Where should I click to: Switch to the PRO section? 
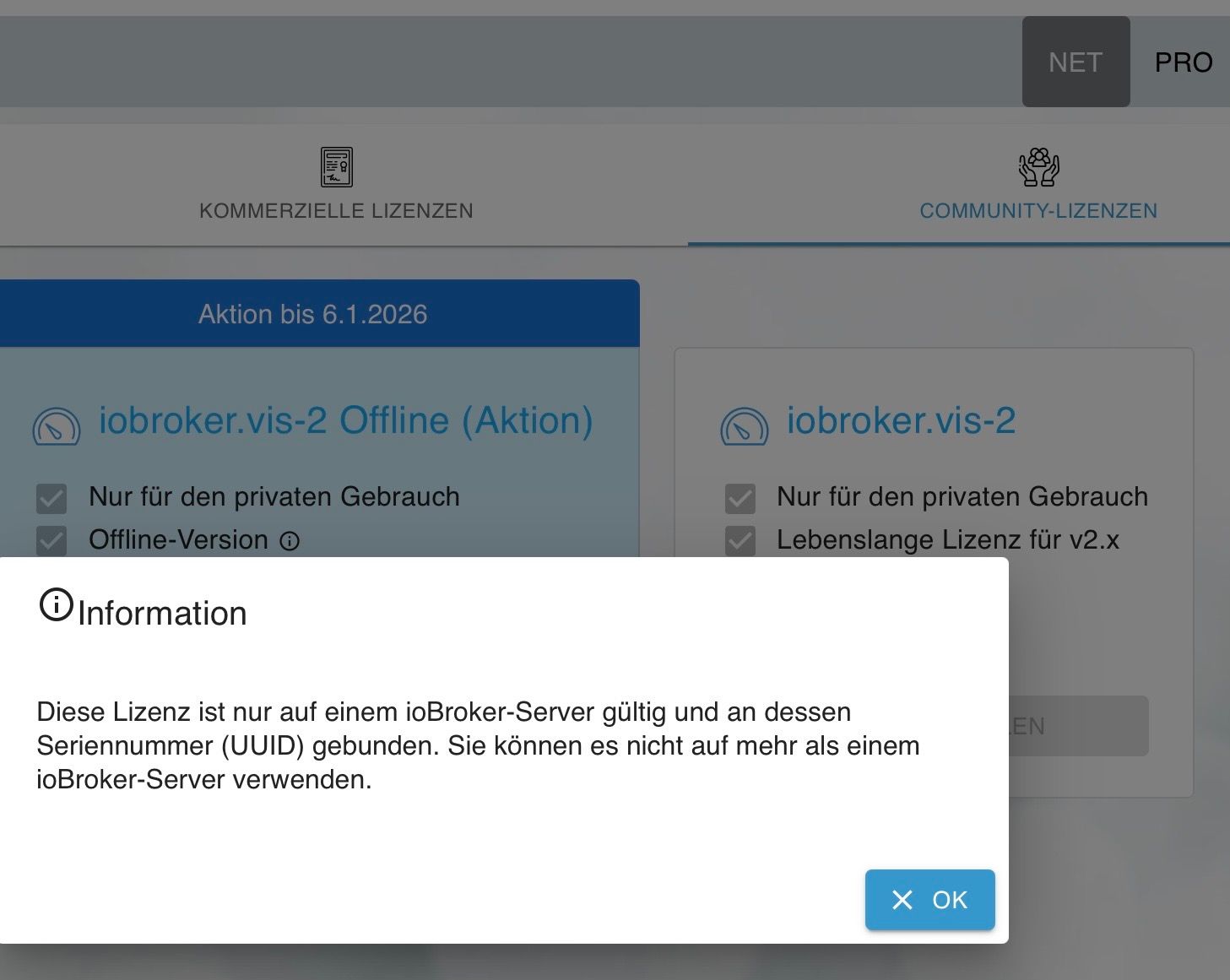click(1183, 62)
